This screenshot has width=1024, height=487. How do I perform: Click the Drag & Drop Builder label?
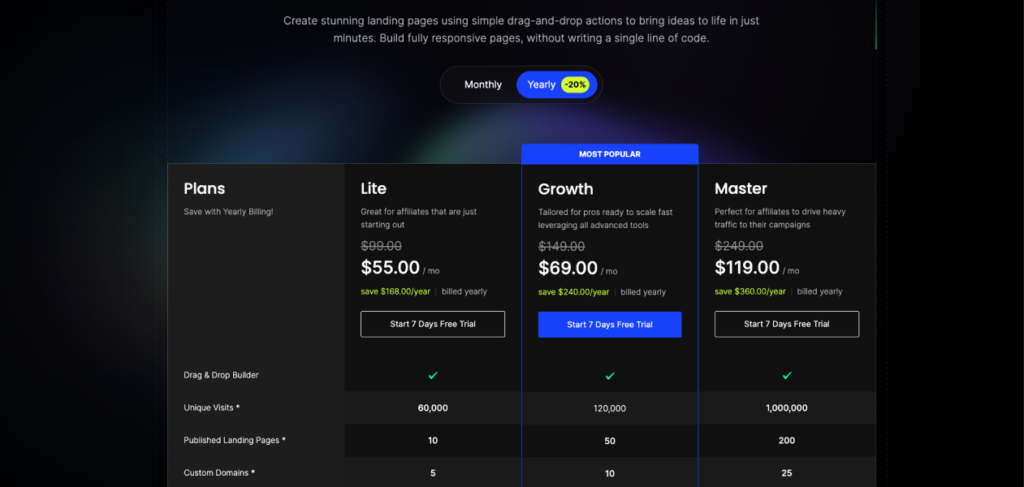(221, 375)
